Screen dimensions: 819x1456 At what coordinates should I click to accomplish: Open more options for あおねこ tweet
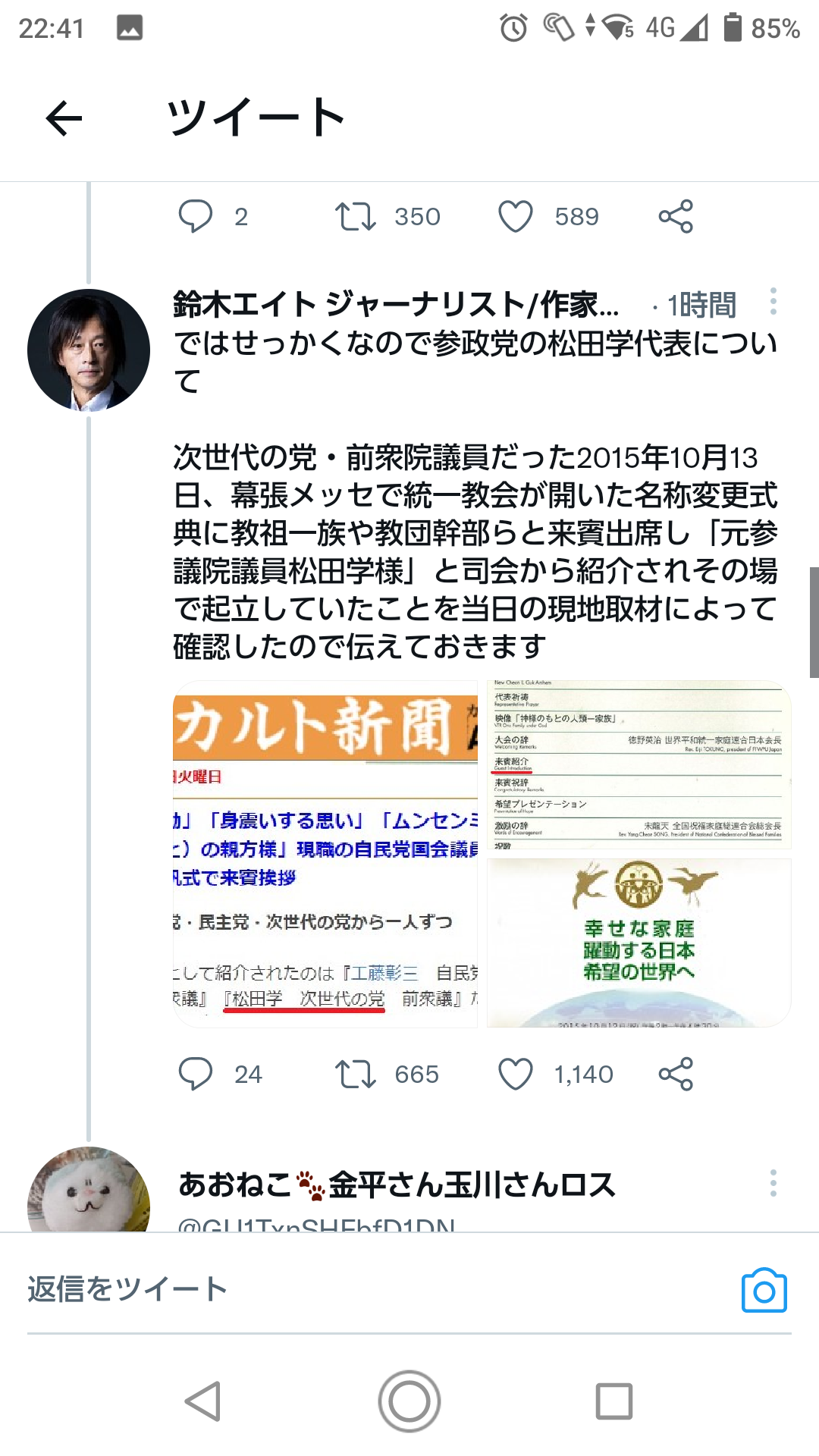point(773,1183)
